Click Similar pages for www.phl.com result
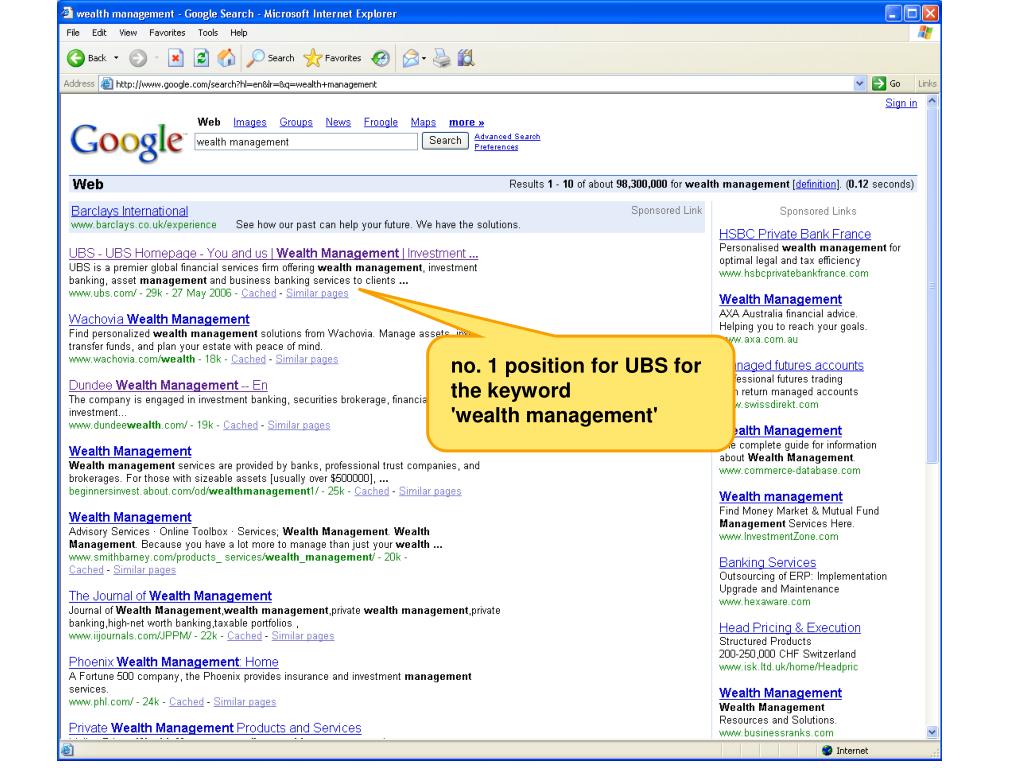1024x768 pixels. point(244,702)
